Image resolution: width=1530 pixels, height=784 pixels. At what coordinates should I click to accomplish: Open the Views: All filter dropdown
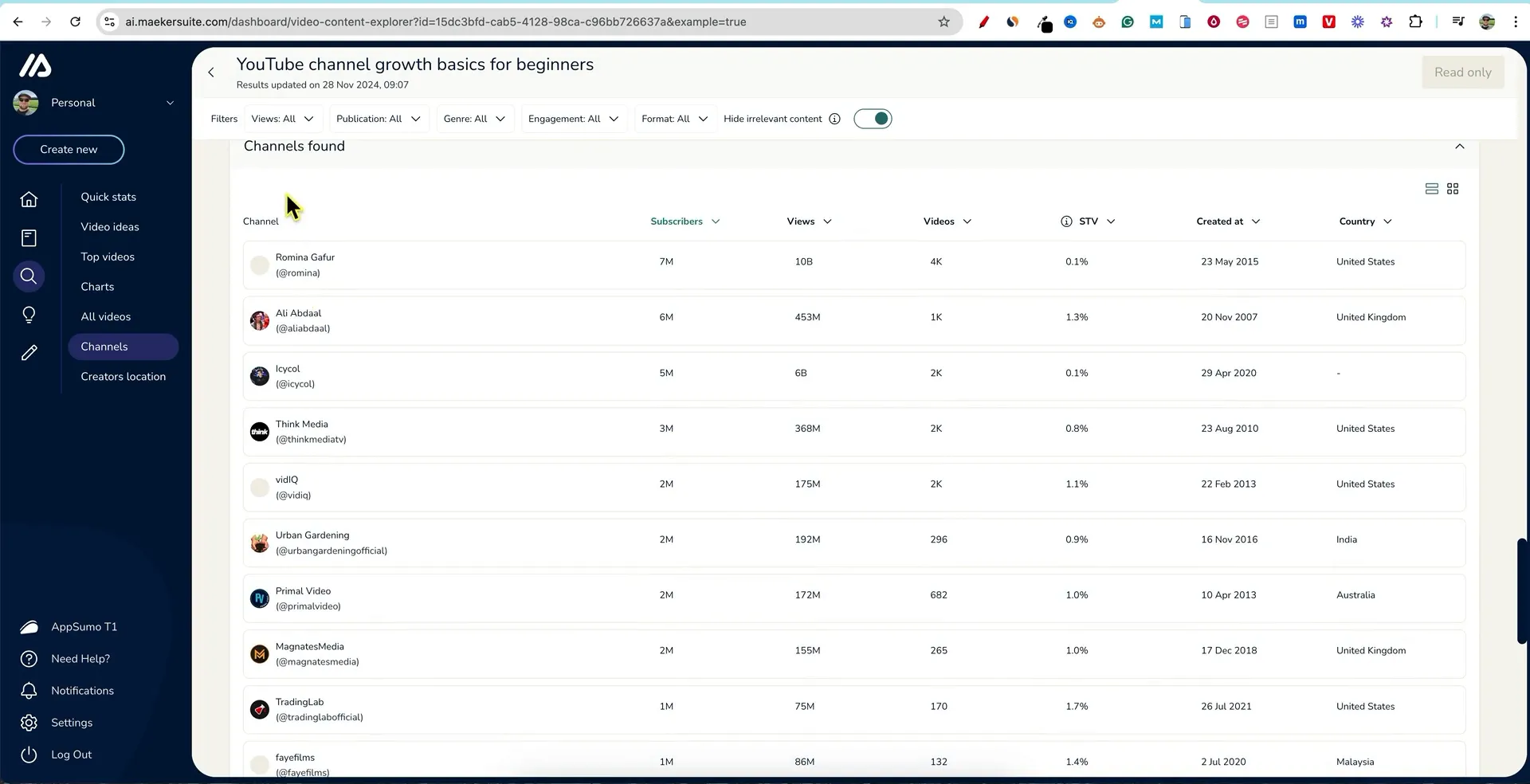click(283, 119)
